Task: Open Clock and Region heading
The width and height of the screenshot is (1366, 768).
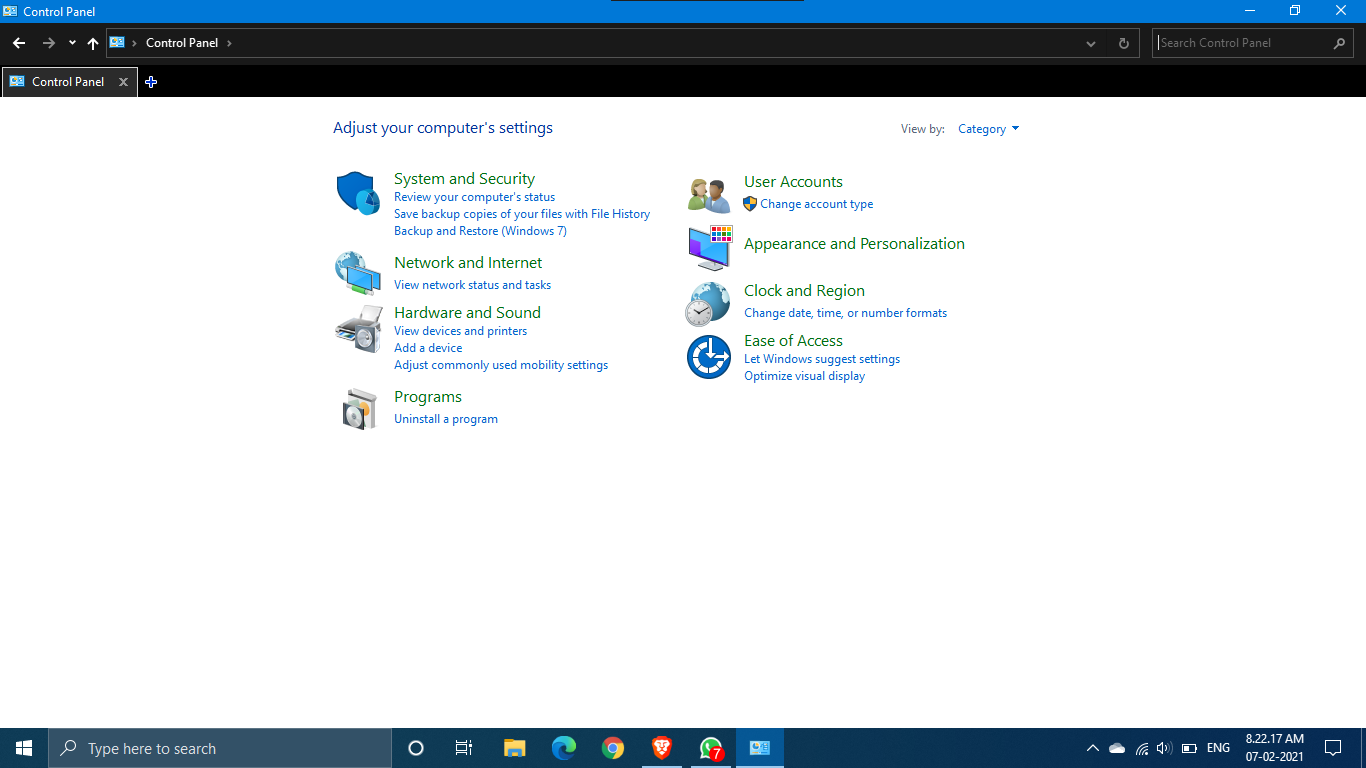Action: (804, 291)
